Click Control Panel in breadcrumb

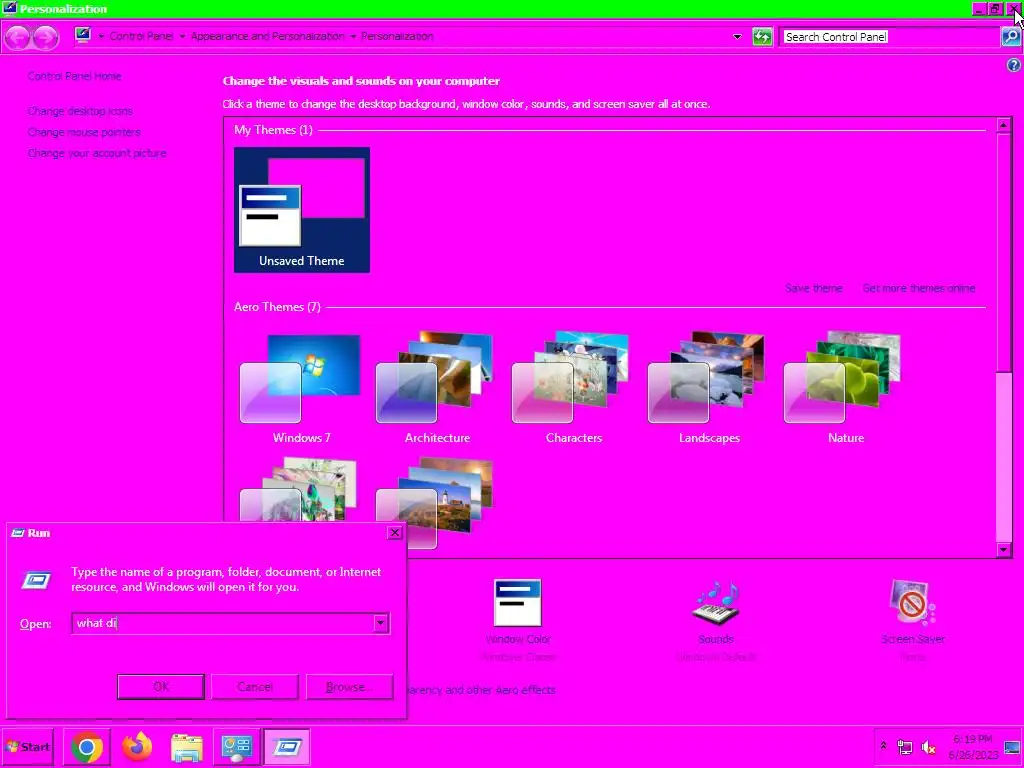141,36
